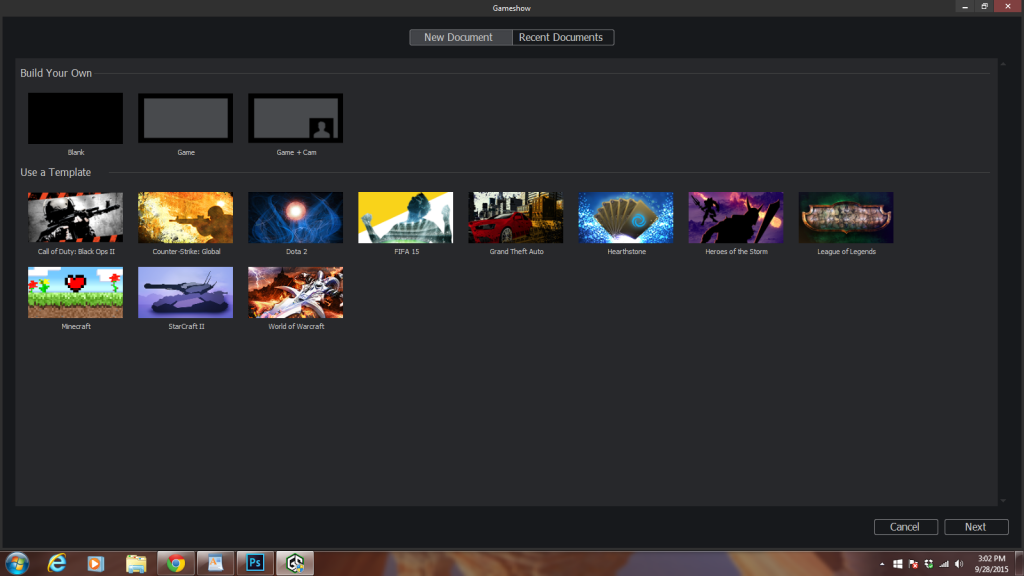Choose the Hearthstone template
Screen dimensions: 1024x576
pyautogui.click(x=626, y=217)
